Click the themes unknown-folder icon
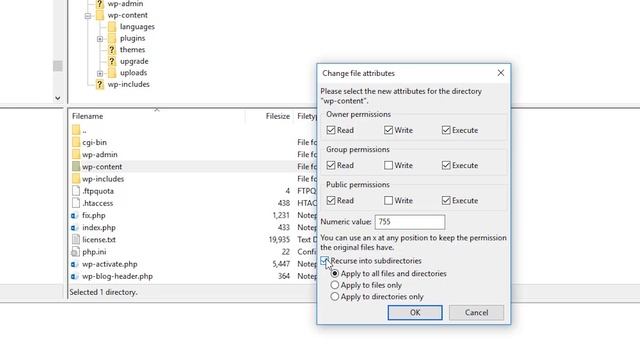This screenshot has width=640, height=360. [112, 50]
